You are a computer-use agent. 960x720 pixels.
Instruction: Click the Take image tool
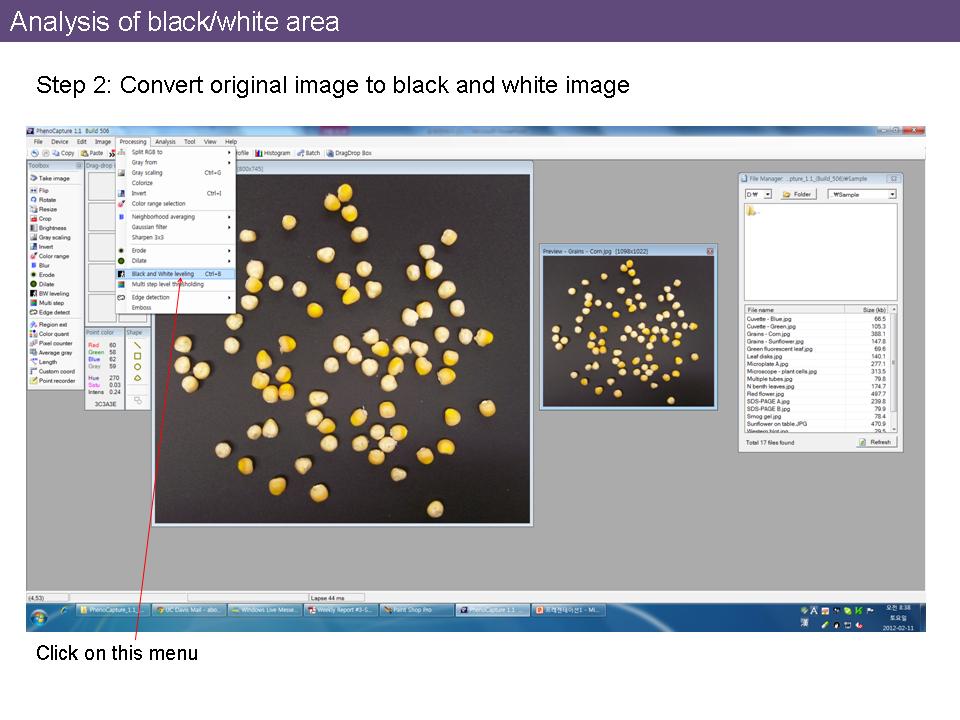(54, 178)
